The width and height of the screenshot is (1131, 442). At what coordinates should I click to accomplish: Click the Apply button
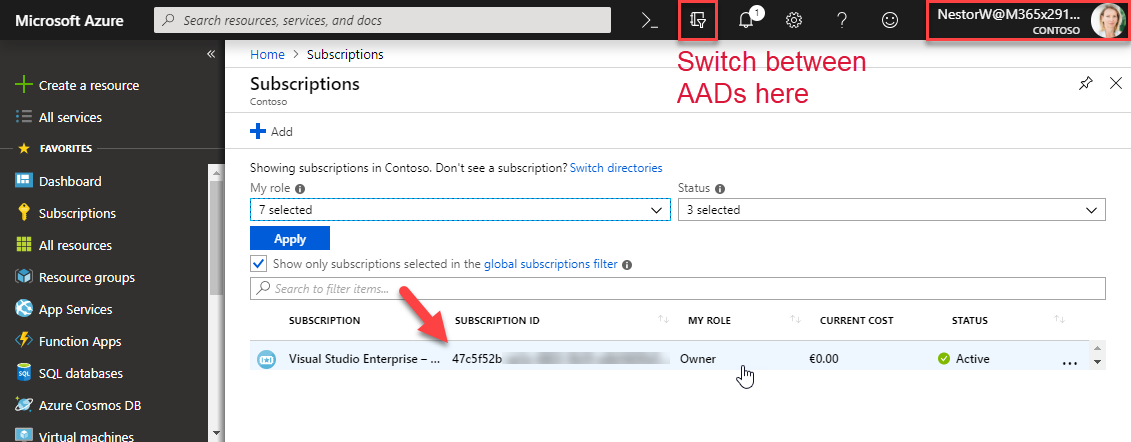click(289, 239)
